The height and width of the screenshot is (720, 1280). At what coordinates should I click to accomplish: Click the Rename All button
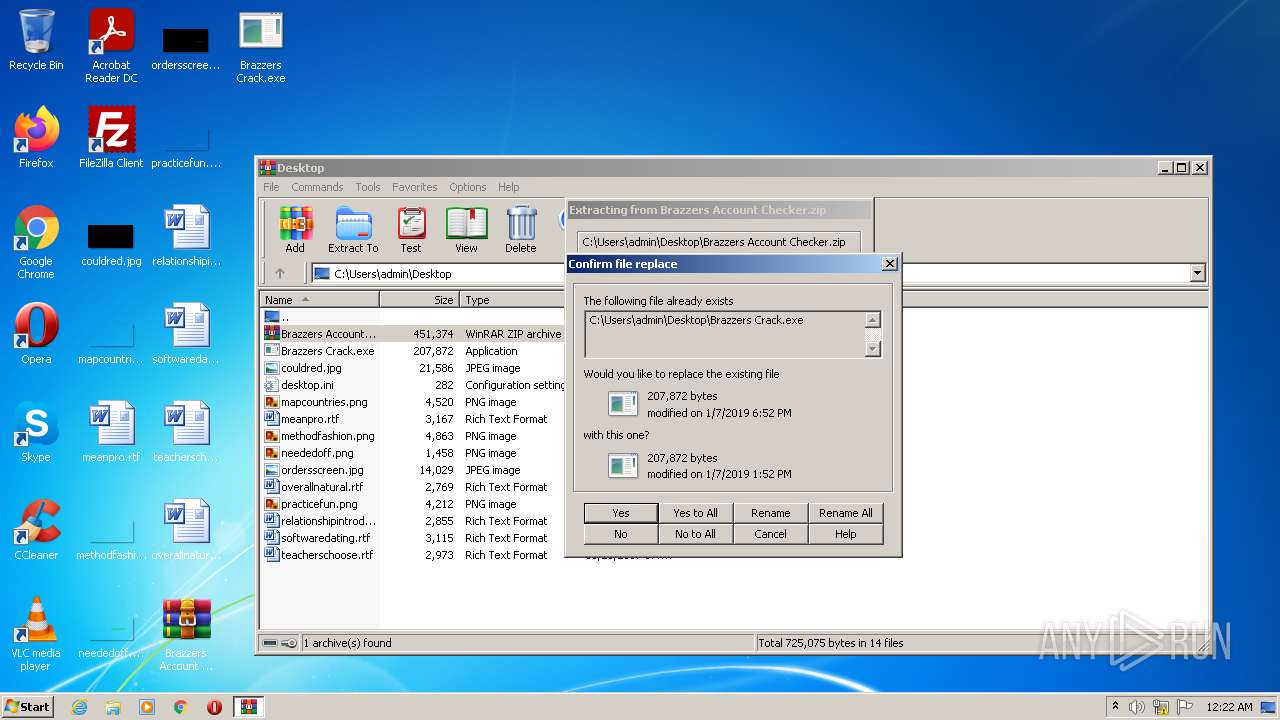845,513
